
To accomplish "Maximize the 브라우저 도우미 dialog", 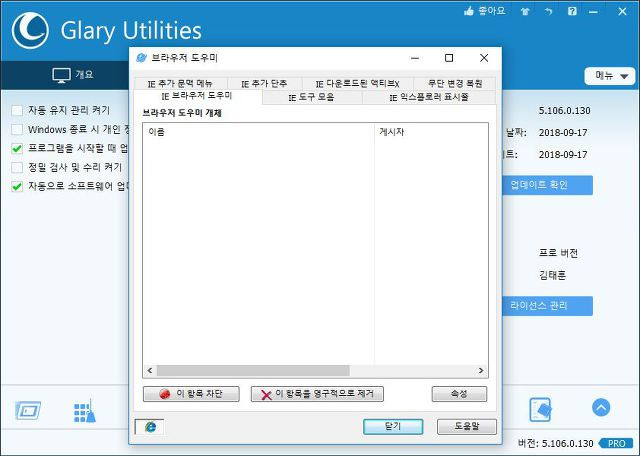I will coord(449,58).
